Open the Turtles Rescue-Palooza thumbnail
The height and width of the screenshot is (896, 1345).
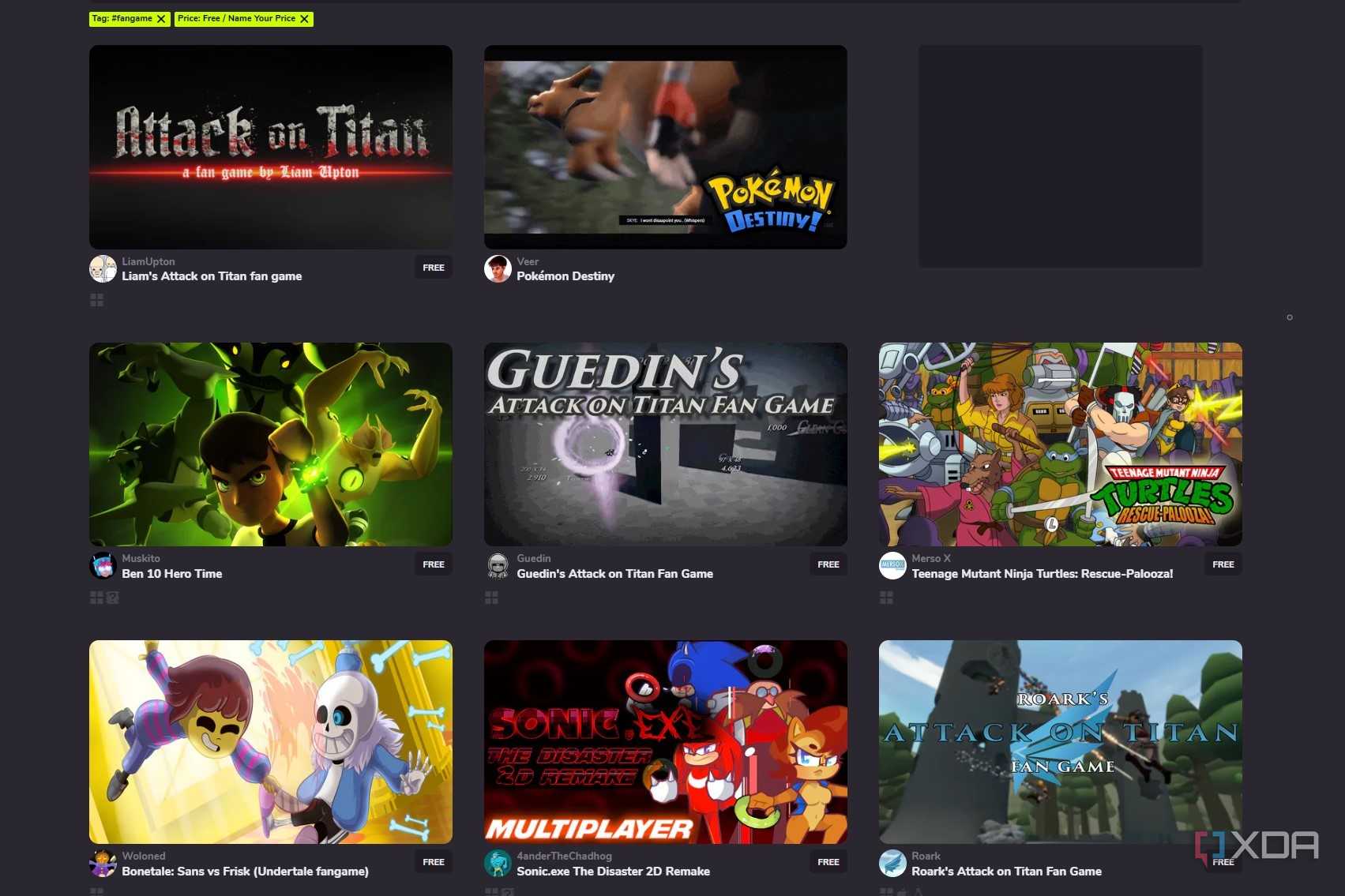(1061, 444)
